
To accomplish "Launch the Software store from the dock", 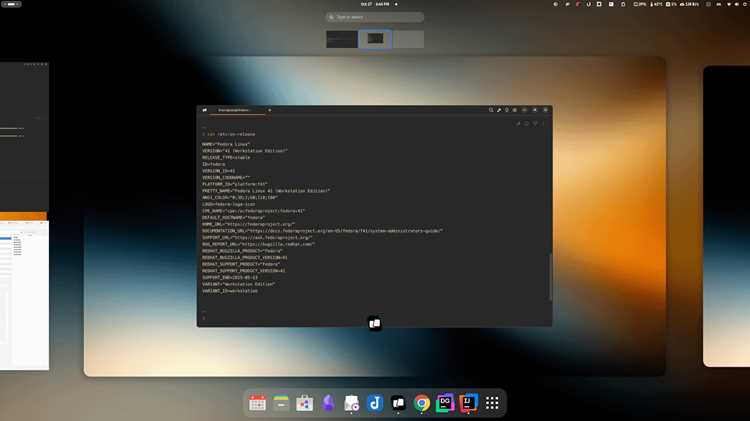I will [x=304, y=403].
